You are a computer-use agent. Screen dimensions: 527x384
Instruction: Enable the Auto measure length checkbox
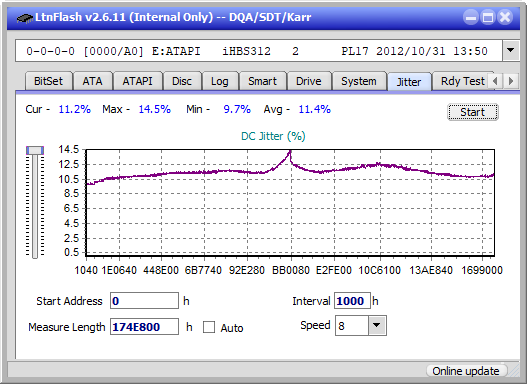pos(209,327)
